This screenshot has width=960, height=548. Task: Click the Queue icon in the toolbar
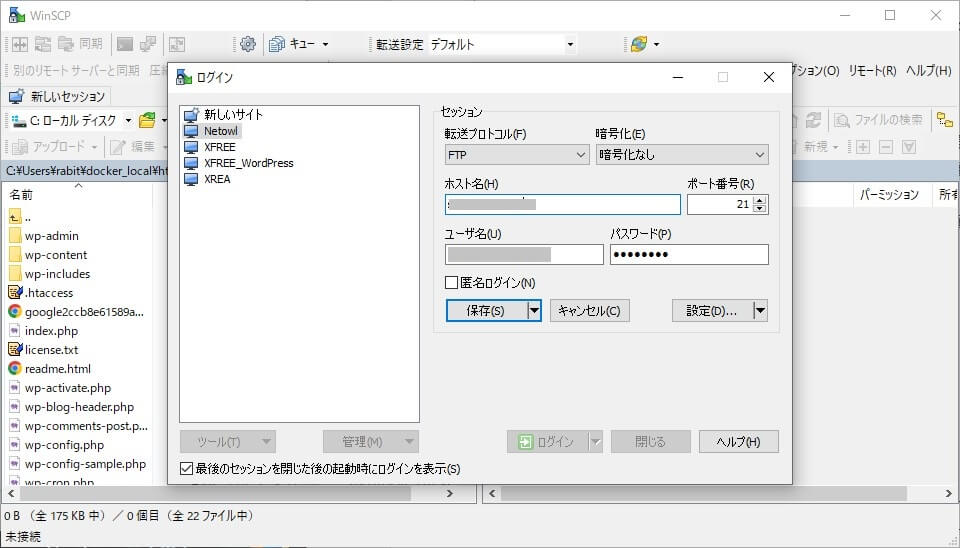(x=277, y=44)
